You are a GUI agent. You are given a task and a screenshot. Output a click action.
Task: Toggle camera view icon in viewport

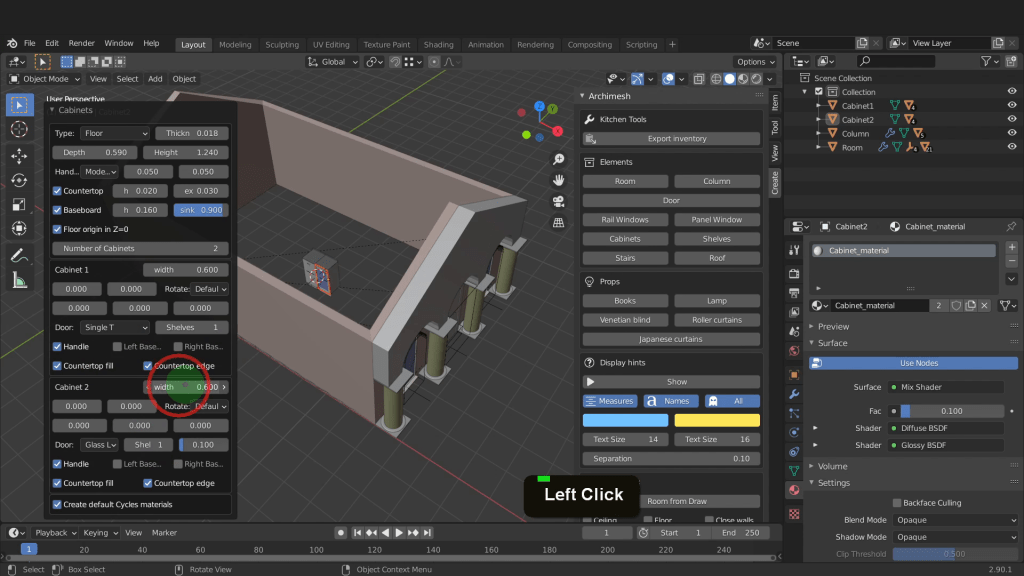[x=559, y=201]
